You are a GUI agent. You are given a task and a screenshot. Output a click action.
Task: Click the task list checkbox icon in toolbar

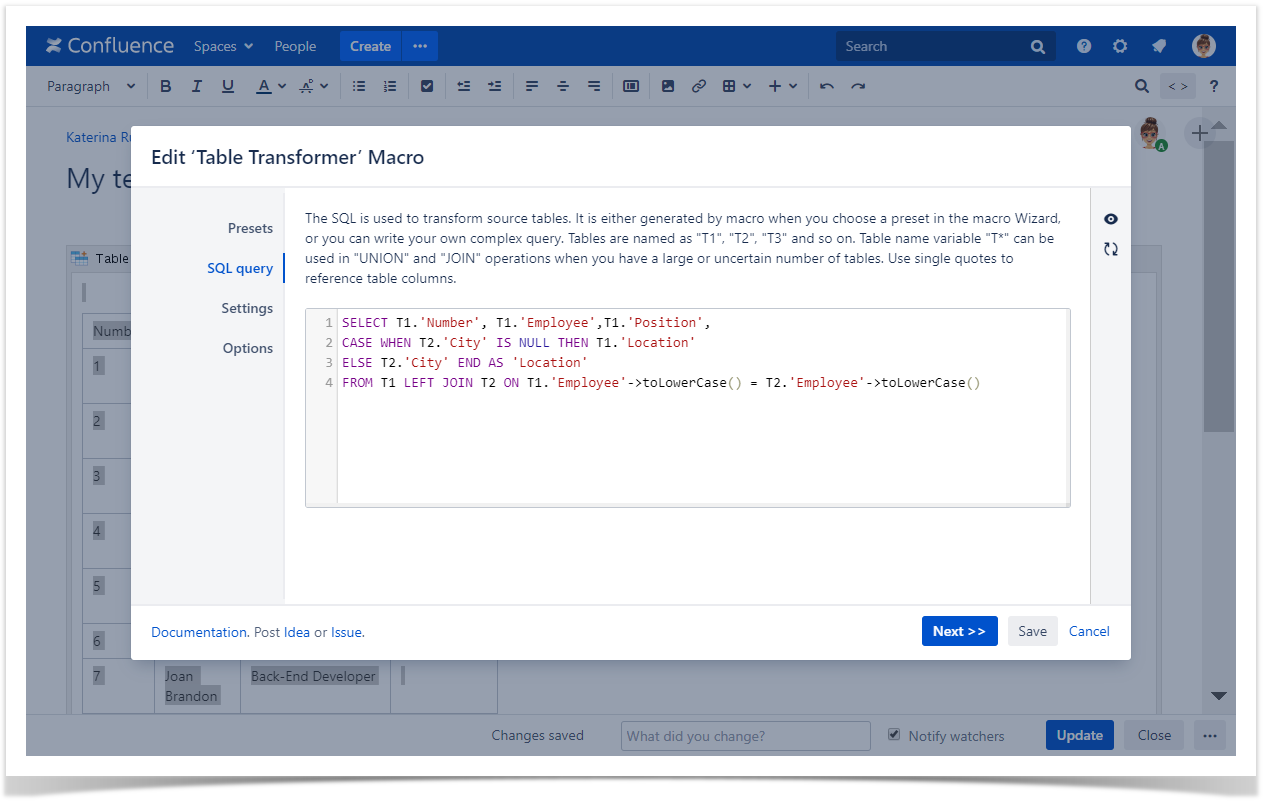point(427,87)
